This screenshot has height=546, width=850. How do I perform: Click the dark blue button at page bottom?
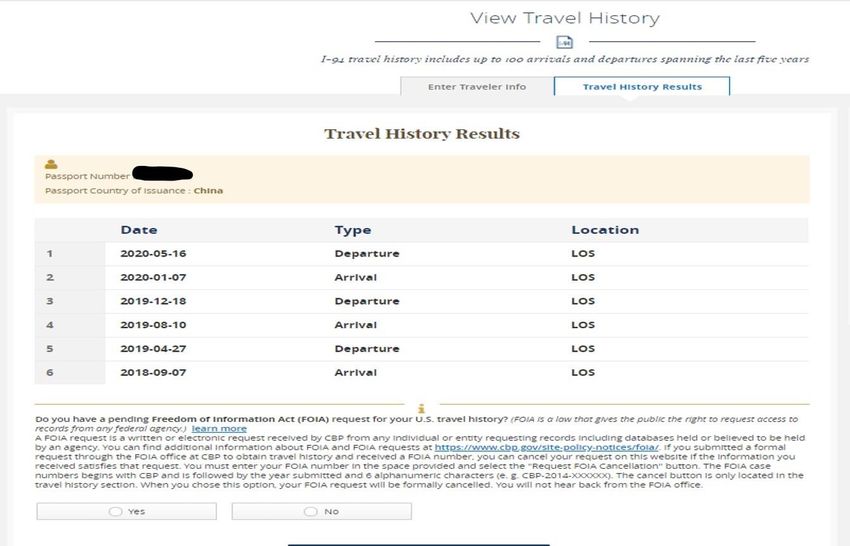[418, 544]
